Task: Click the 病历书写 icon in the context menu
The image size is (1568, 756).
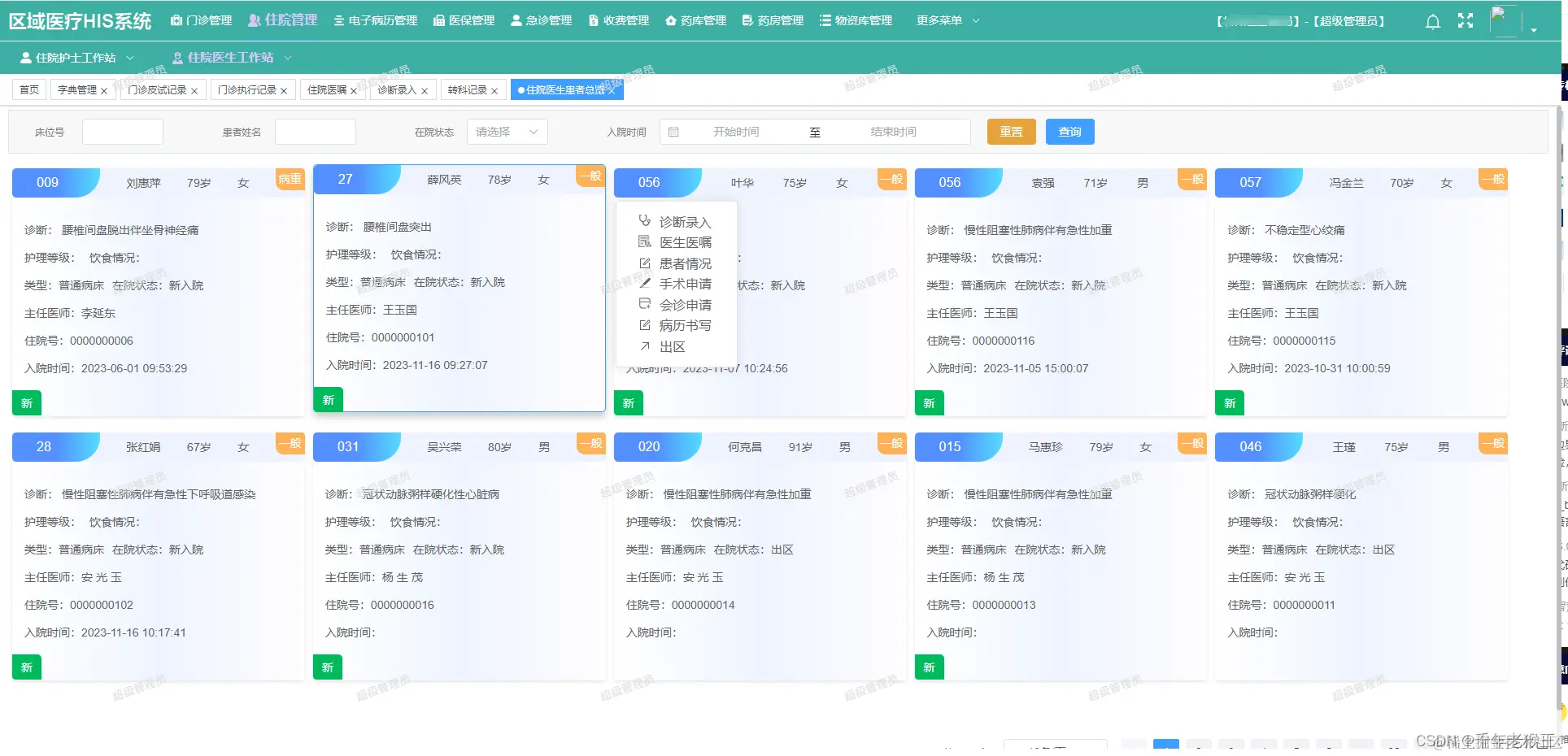Action: tap(643, 324)
